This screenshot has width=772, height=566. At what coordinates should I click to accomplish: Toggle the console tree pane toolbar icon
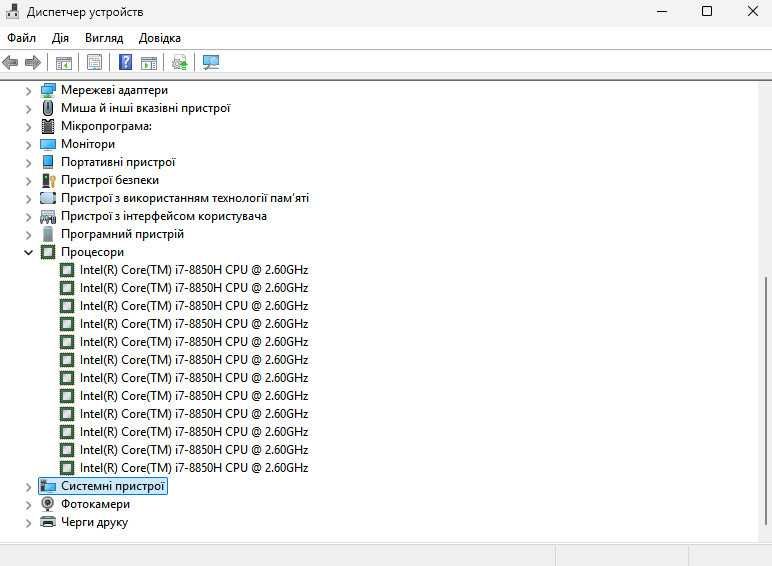click(x=64, y=63)
